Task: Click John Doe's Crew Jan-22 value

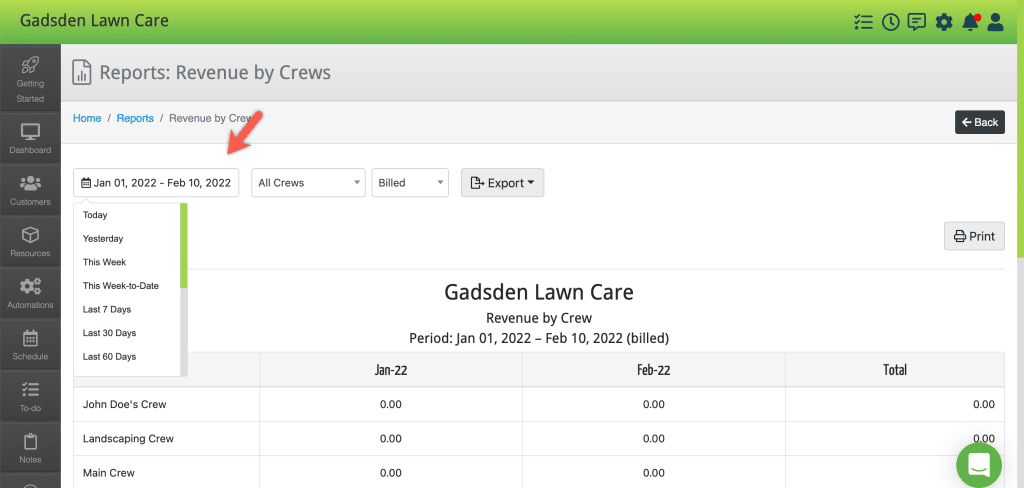Action: (391, 404)
